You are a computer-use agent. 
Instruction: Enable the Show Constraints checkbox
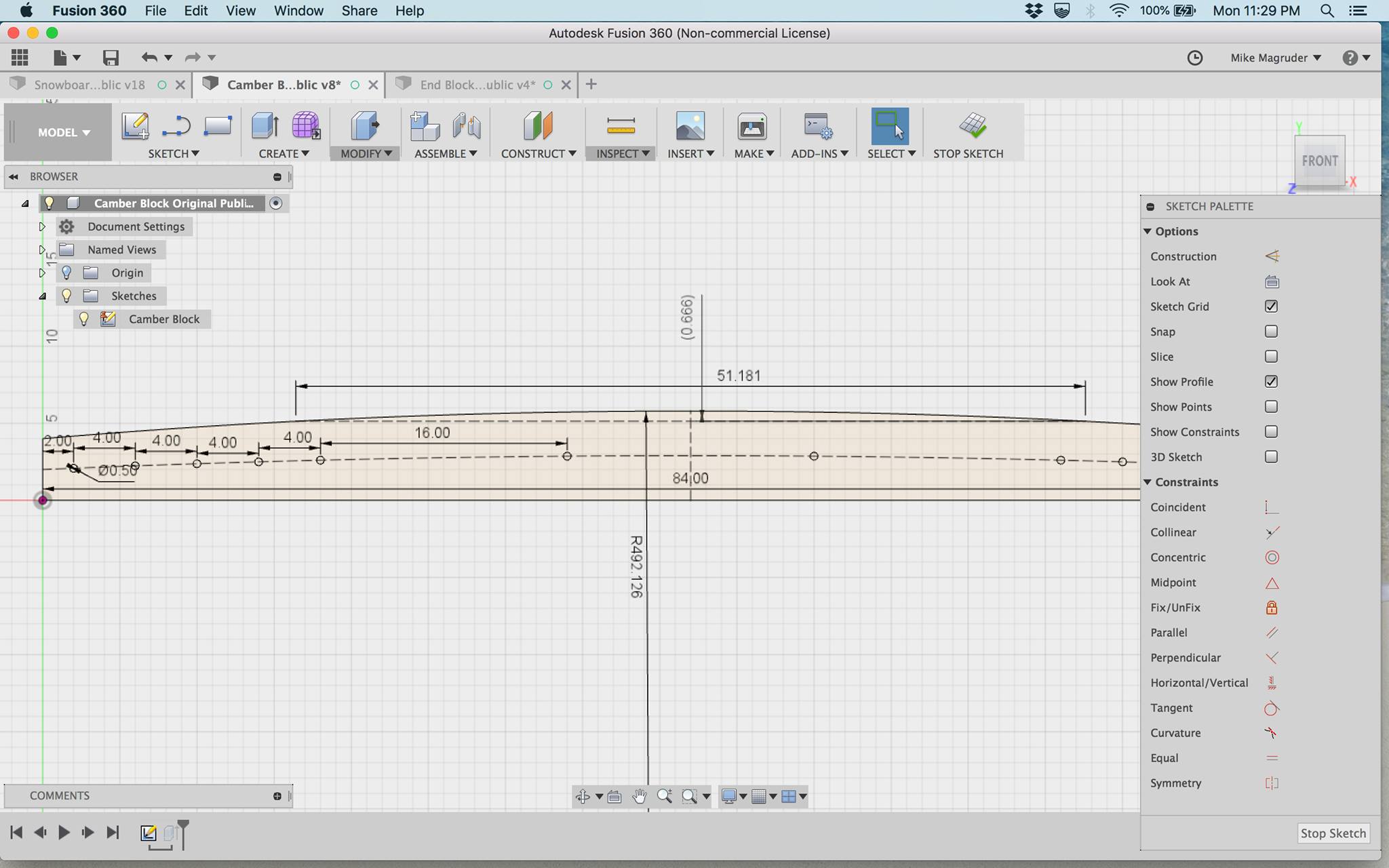point(1271,432)
